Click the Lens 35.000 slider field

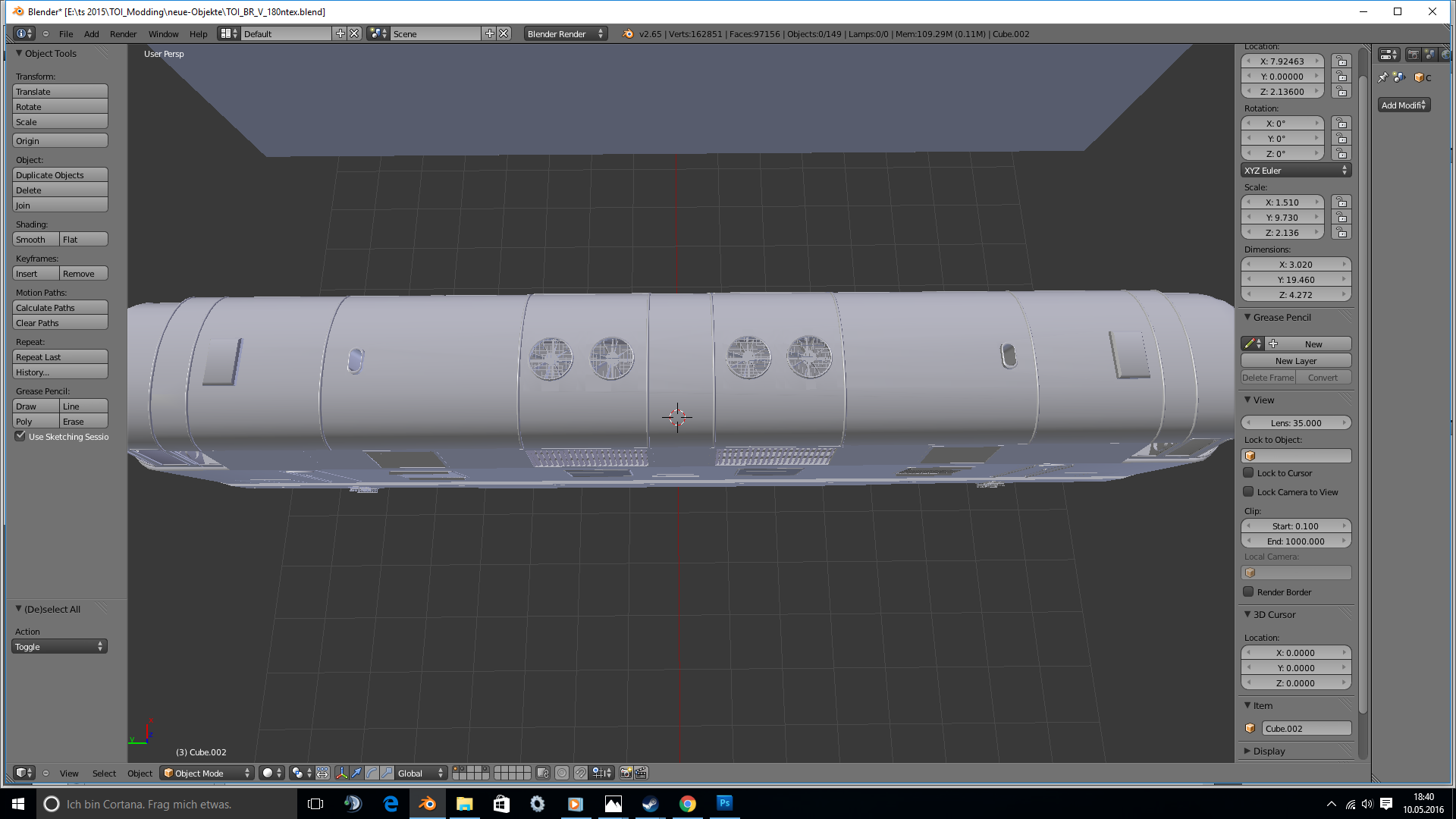point(1295,423)
